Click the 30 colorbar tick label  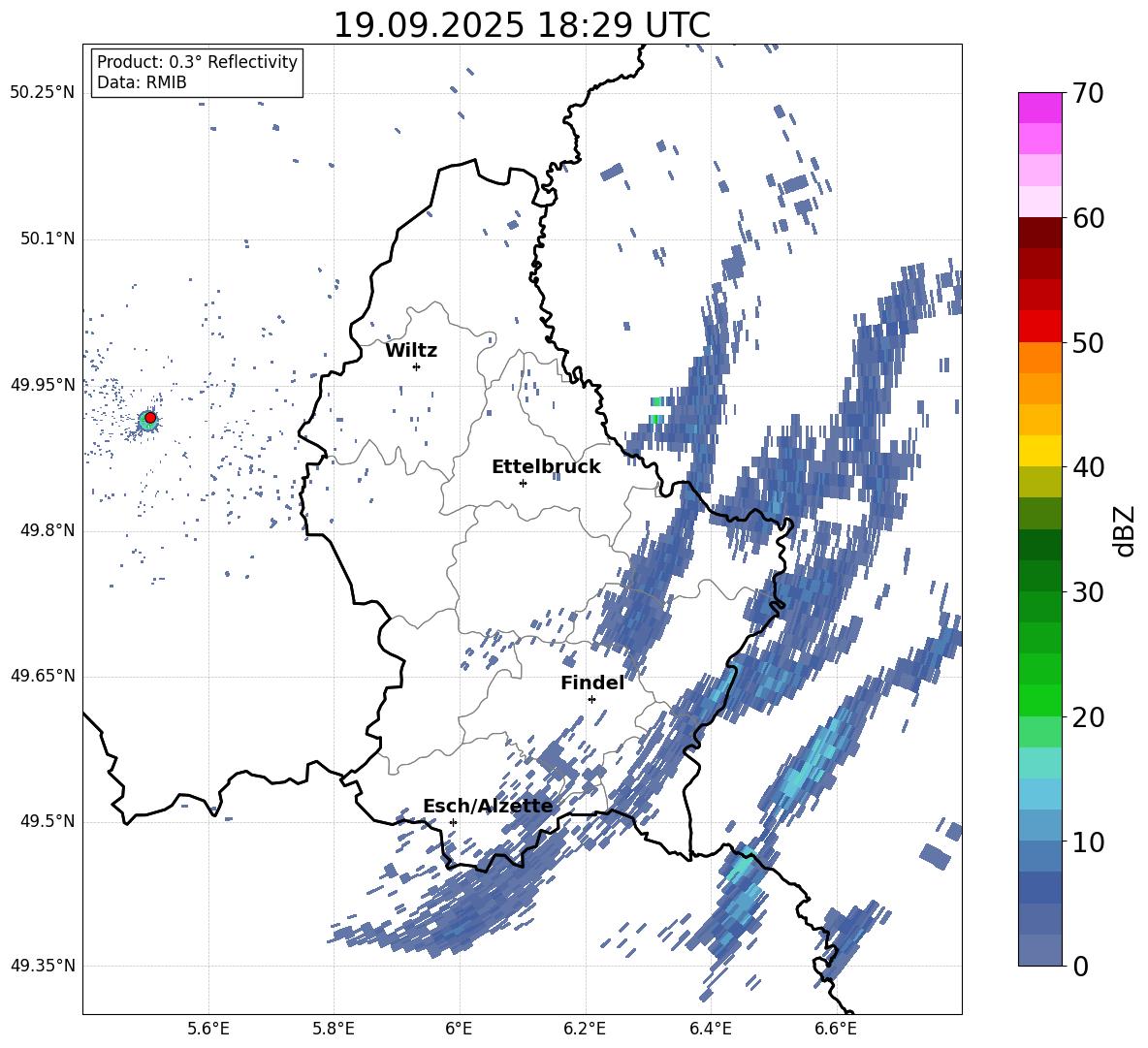1088,591
